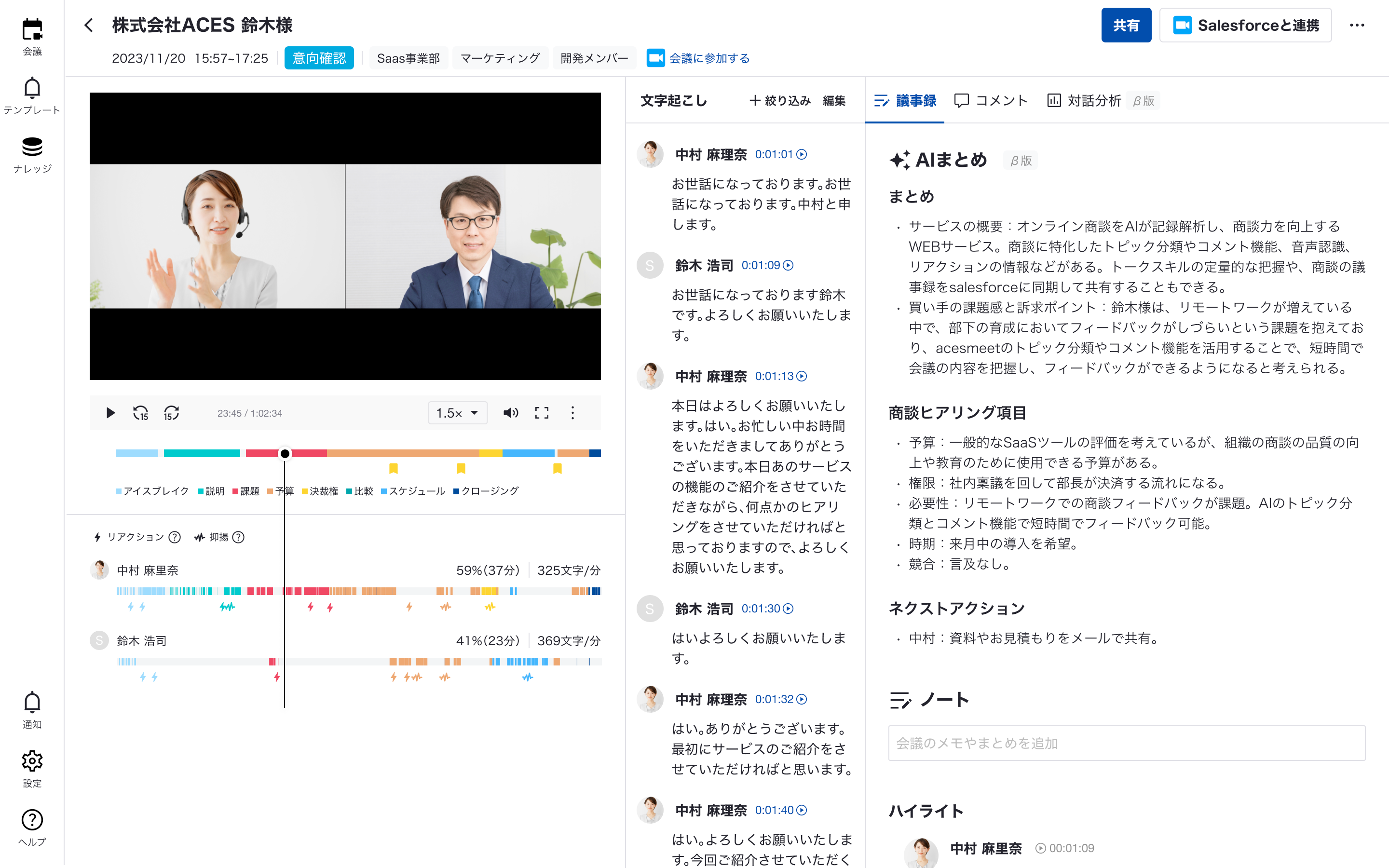Switch to the 対話分析 tab
This screenshot has width=1389, height=868.
1084,100
